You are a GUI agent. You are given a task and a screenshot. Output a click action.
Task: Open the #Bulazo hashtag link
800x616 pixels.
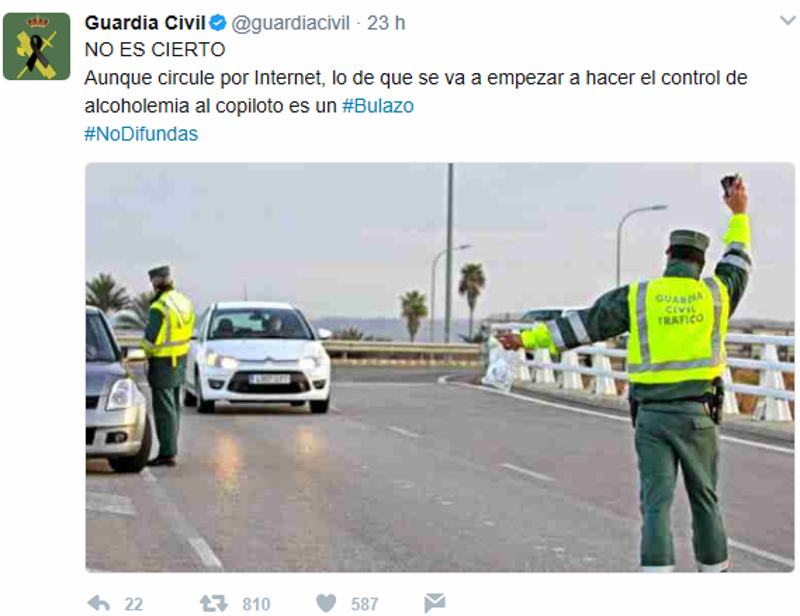[378, 106]
